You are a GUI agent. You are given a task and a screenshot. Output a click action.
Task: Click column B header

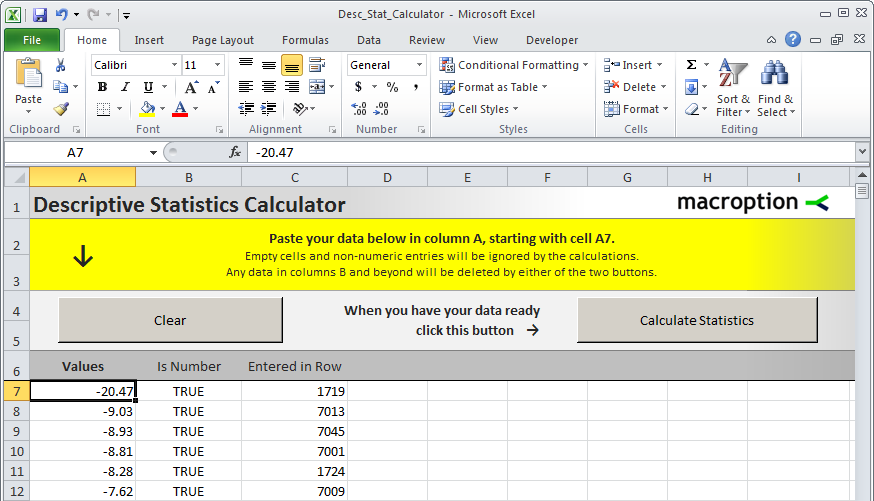[188, 177]
